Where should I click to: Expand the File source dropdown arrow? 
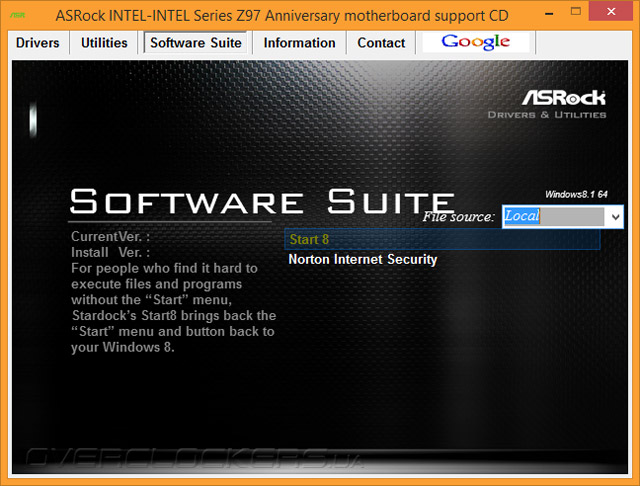615,217
